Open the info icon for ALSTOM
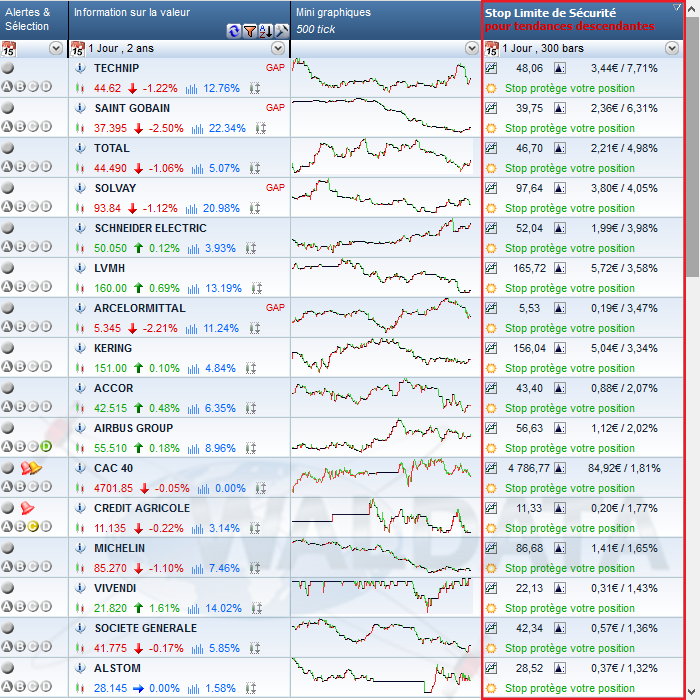Viewport: 700px width, 700px height. [80, 668]
